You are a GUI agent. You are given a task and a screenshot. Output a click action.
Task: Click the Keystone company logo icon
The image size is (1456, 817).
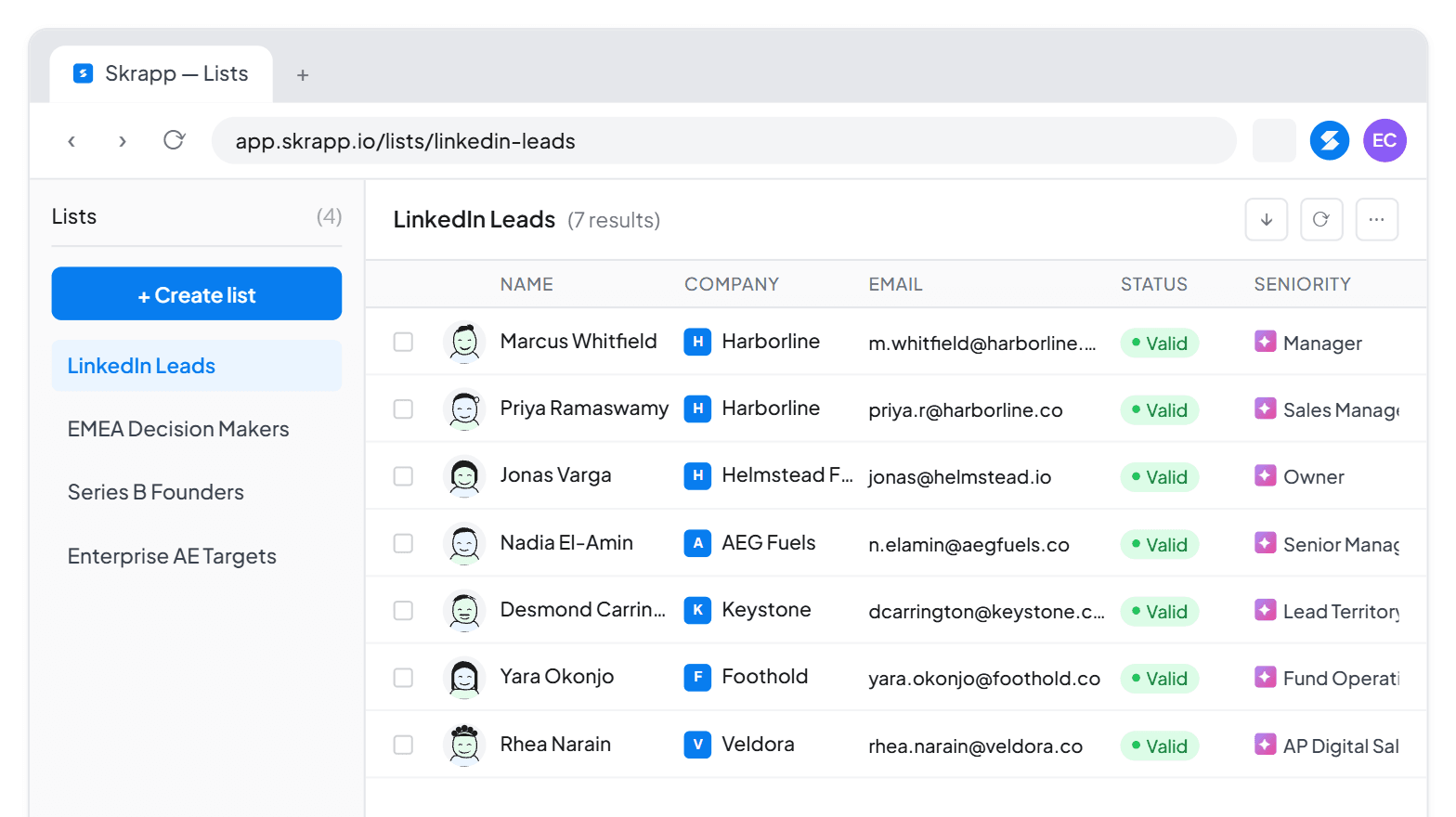coord(697,610)
